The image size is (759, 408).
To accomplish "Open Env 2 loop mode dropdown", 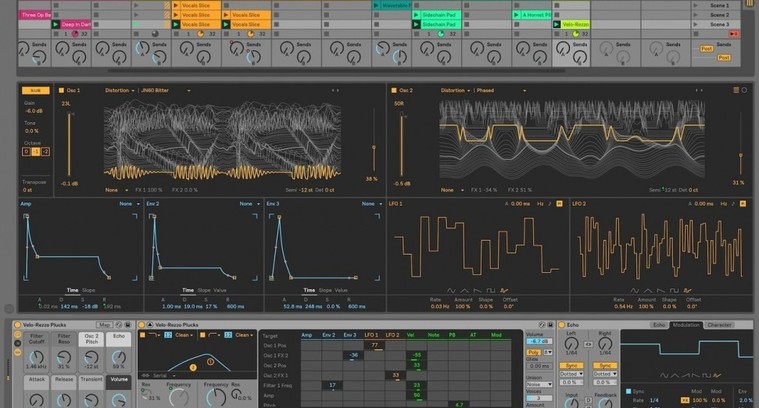I will click(250, 204).
